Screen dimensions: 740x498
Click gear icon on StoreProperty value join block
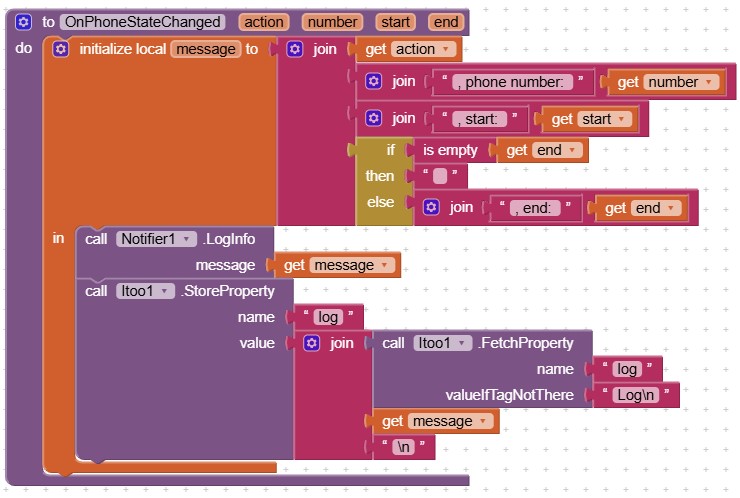pyautogui.click(x=311, y=343)
